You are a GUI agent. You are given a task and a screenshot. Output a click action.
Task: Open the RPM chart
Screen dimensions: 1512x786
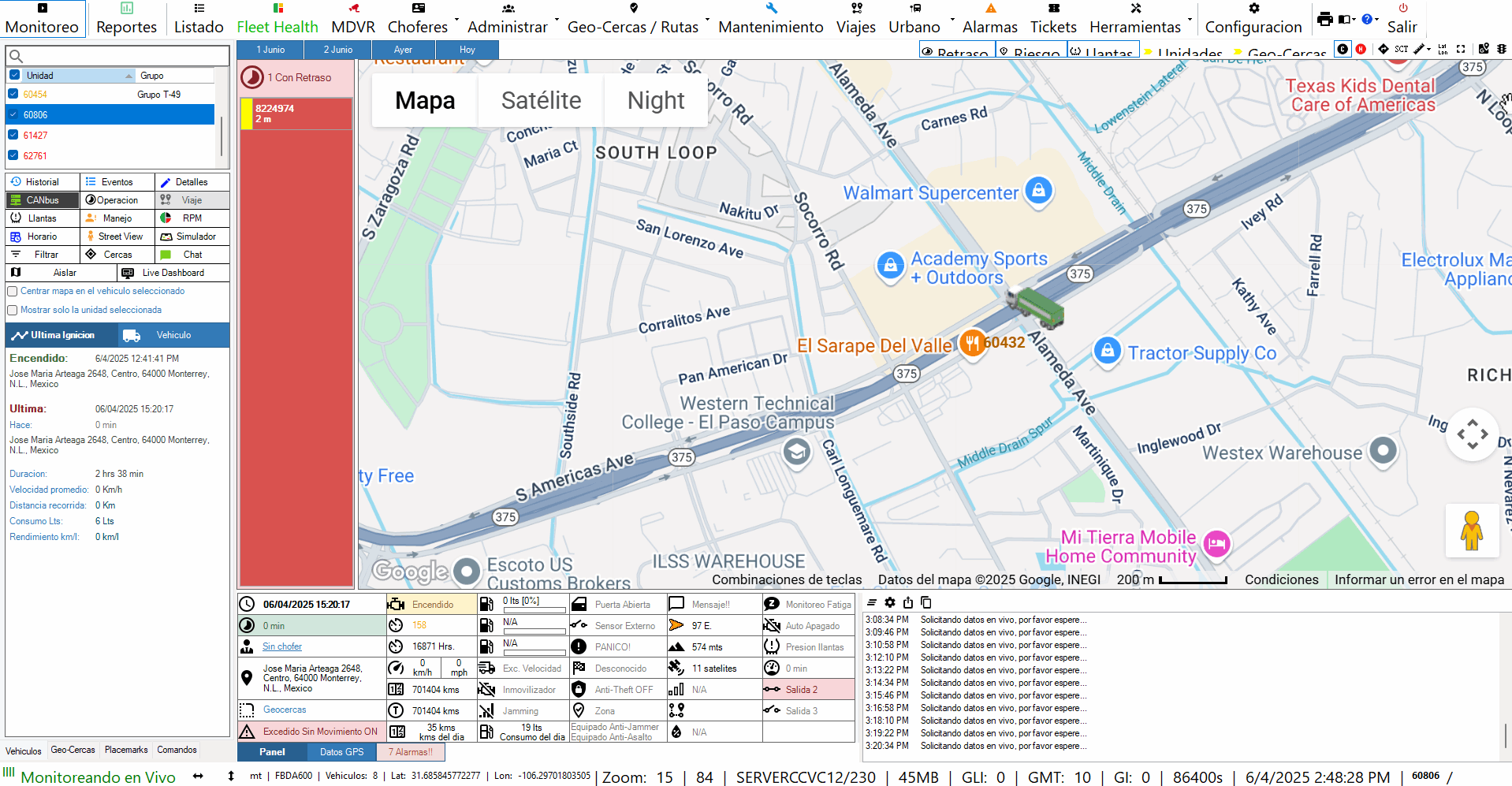click(192, 218)
